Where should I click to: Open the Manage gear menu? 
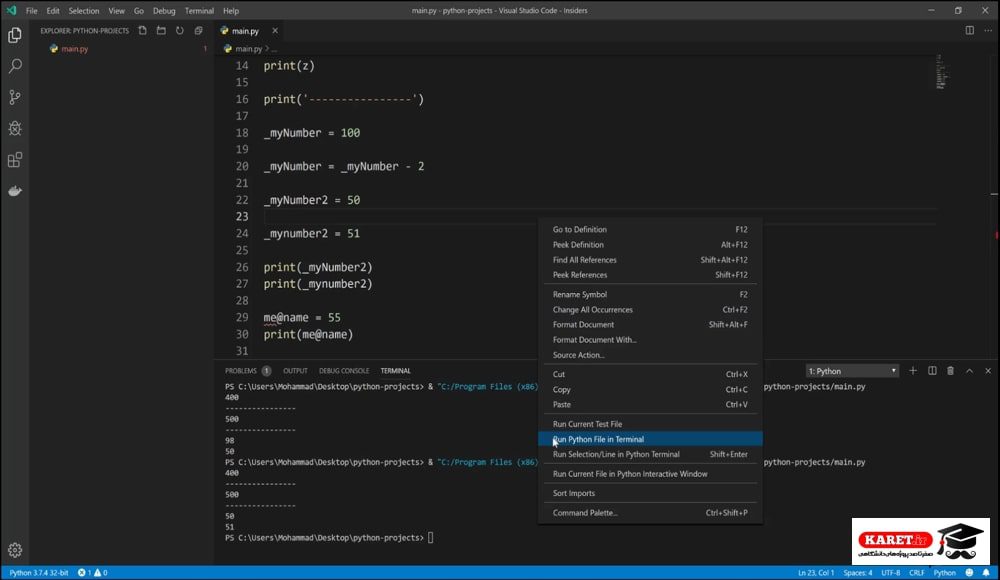tap(15, 550)
